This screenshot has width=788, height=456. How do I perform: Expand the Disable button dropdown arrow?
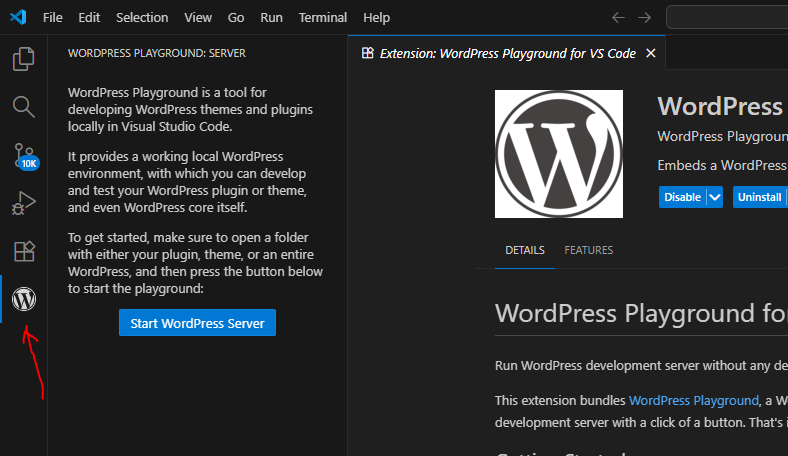click(x=714, y=197)
